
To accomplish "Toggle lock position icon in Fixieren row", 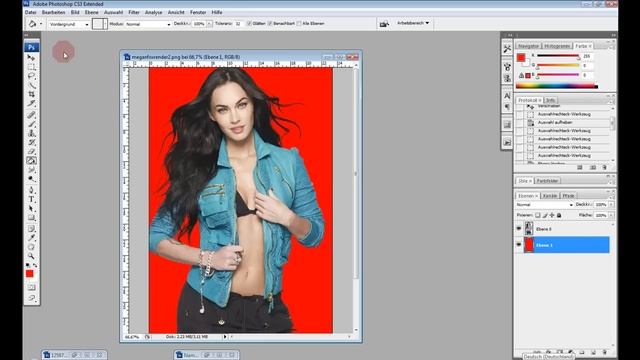I will click(552, 215).
